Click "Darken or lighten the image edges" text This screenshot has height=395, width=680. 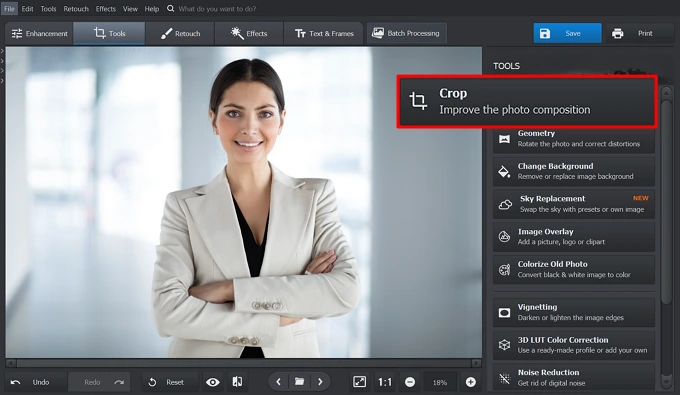(x=570, y=318)
